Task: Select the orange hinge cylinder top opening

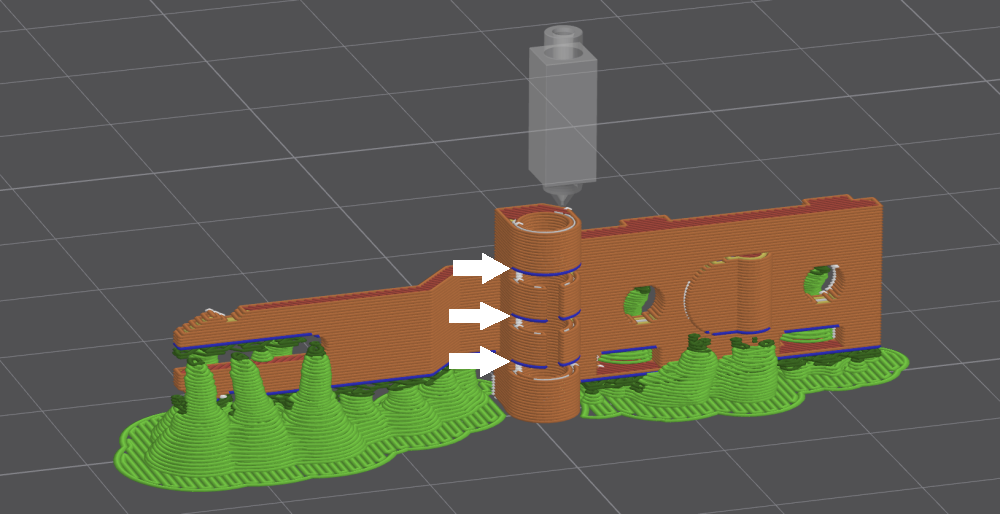Action: (x=545, y=222)
